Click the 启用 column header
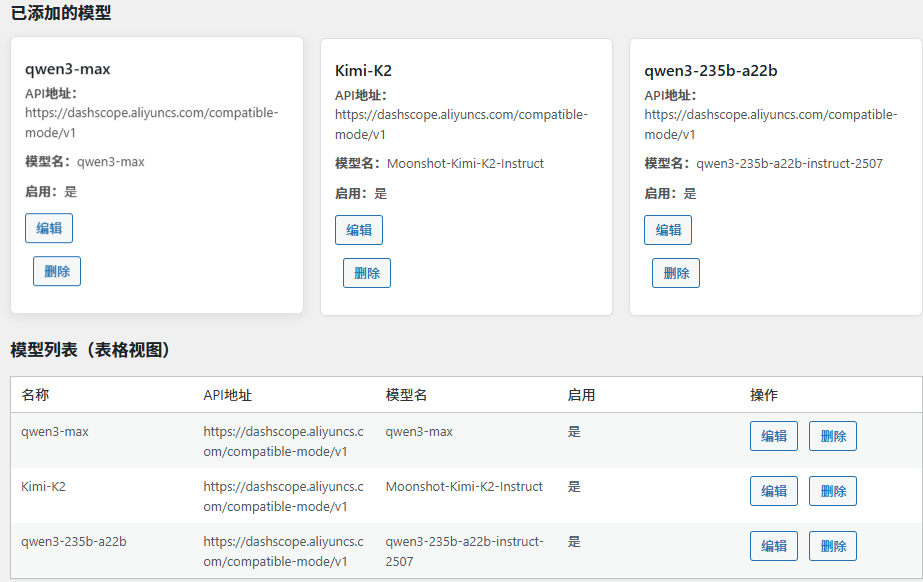The height and width of the screenshot is (582, 923). [x=581, y=395]
